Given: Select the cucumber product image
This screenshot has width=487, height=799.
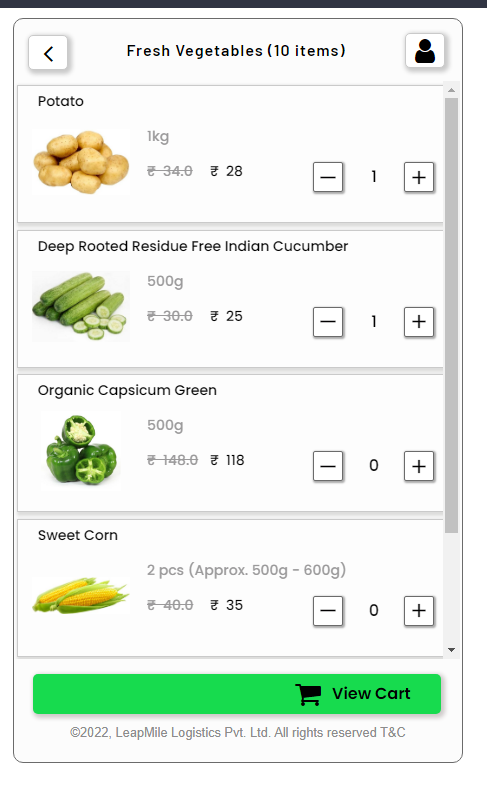Looking at the screenshot, I should tap(81, 307).
